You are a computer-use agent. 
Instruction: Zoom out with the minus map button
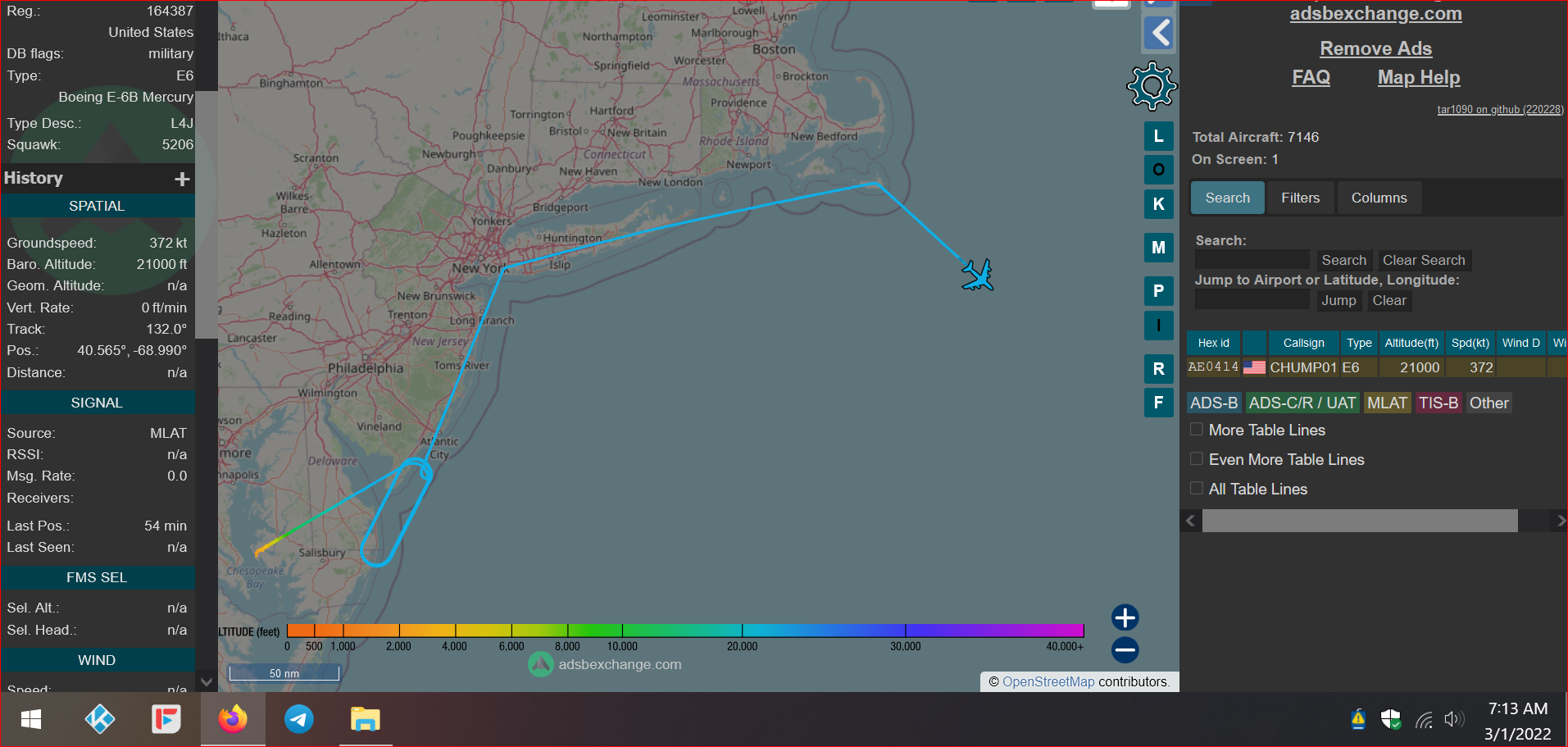(x=1125, y=650)
